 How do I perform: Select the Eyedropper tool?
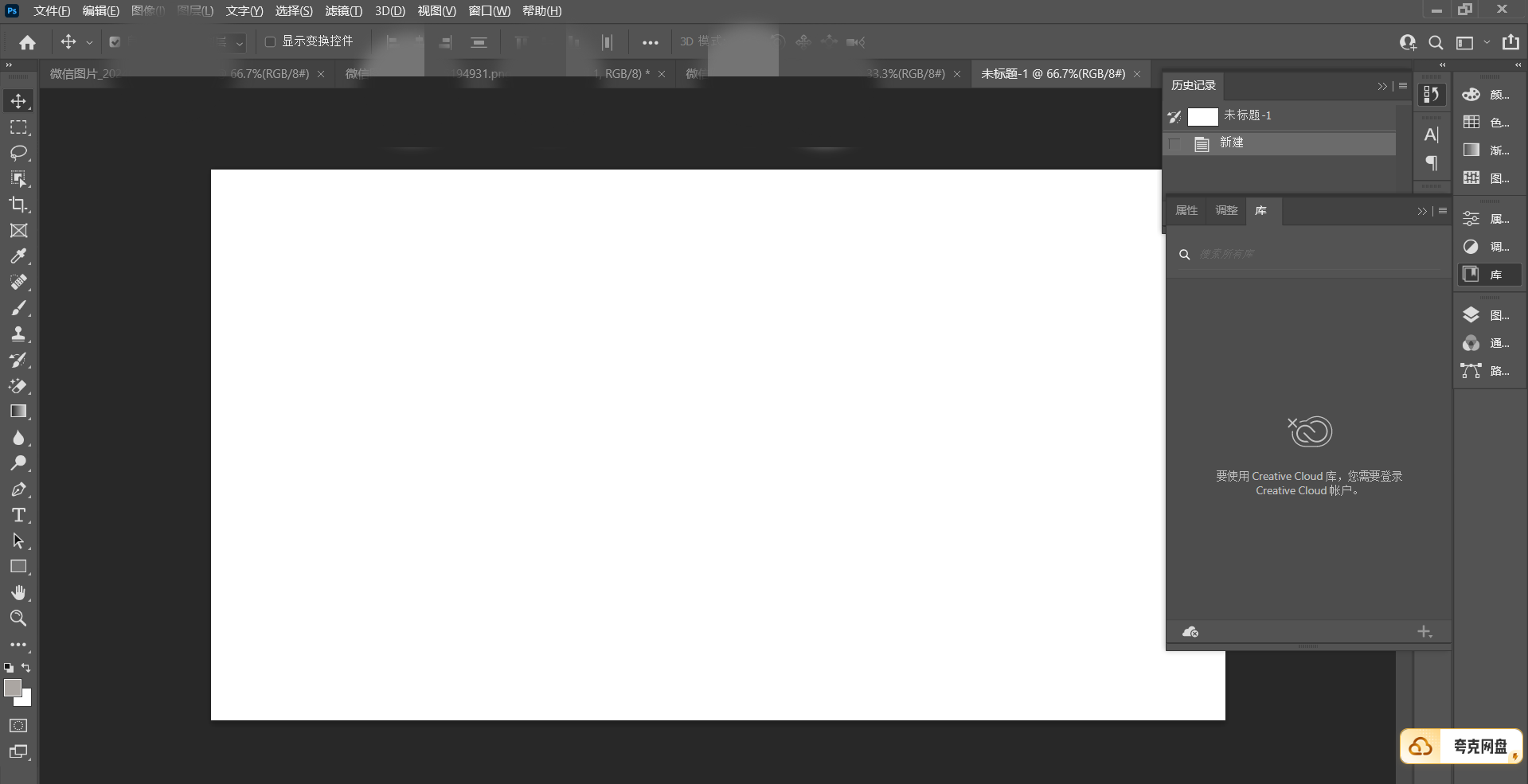point(18,256)
